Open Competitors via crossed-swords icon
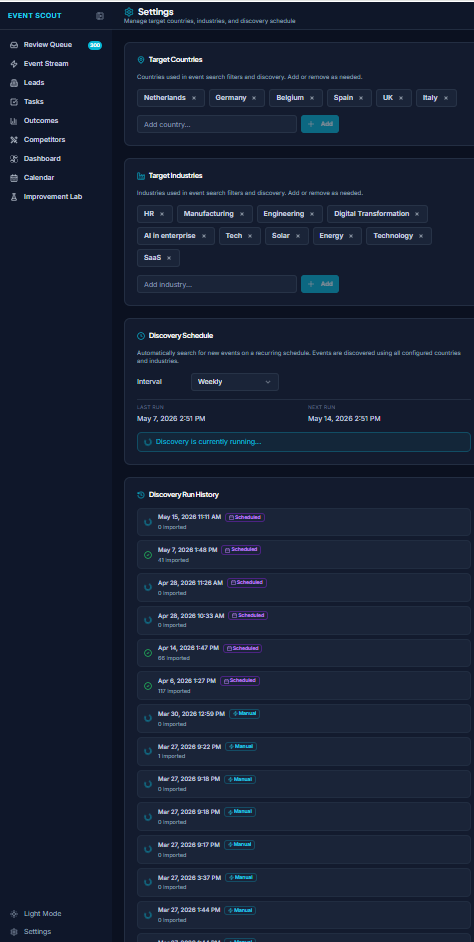This screenshot has width=474, height=942. click(14, 140)
